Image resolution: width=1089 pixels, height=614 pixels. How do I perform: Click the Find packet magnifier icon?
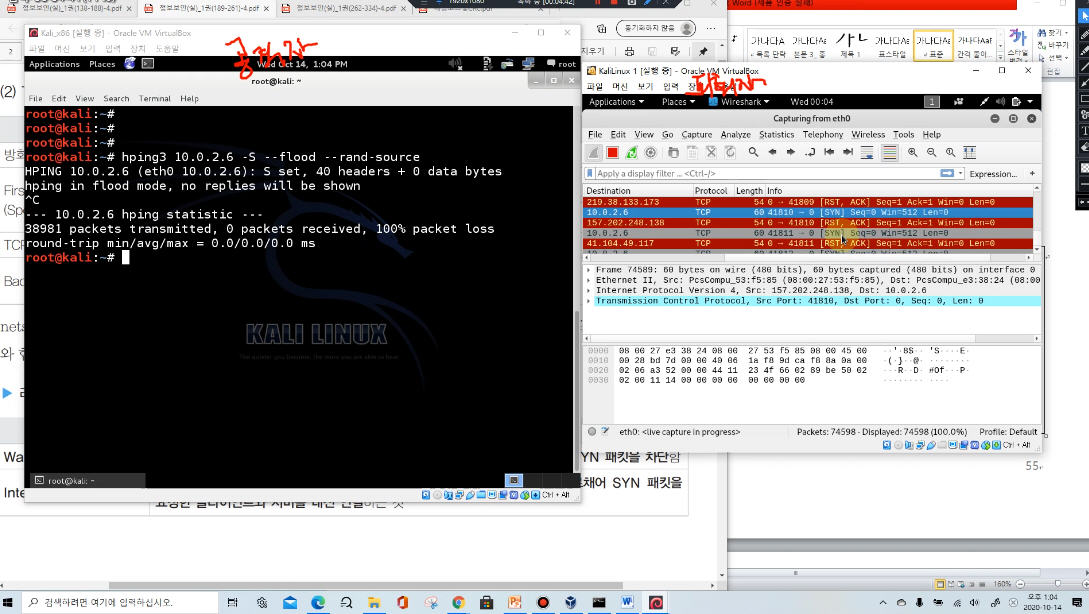coord(753,153)
